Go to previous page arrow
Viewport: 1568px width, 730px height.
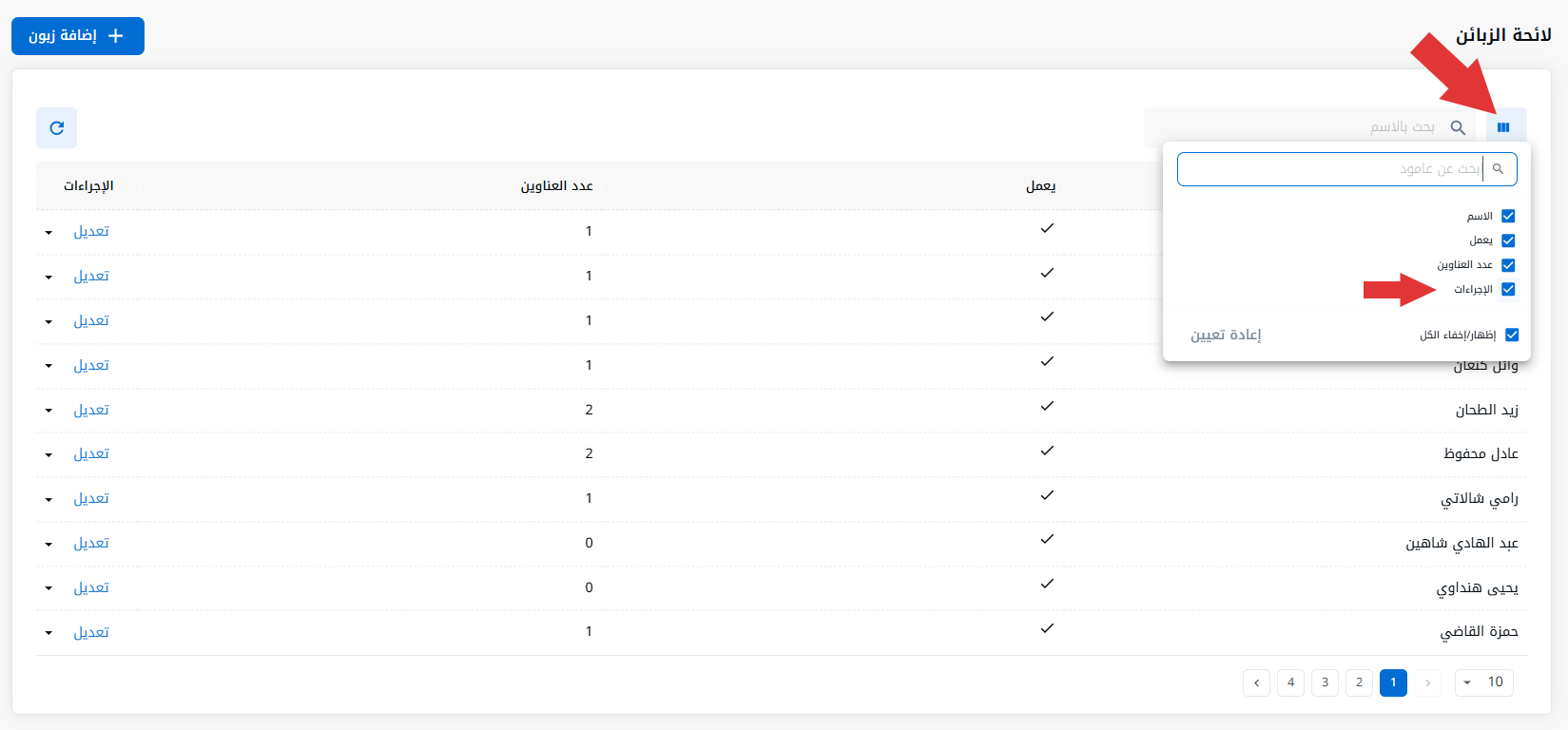(x=1427, y=682)
